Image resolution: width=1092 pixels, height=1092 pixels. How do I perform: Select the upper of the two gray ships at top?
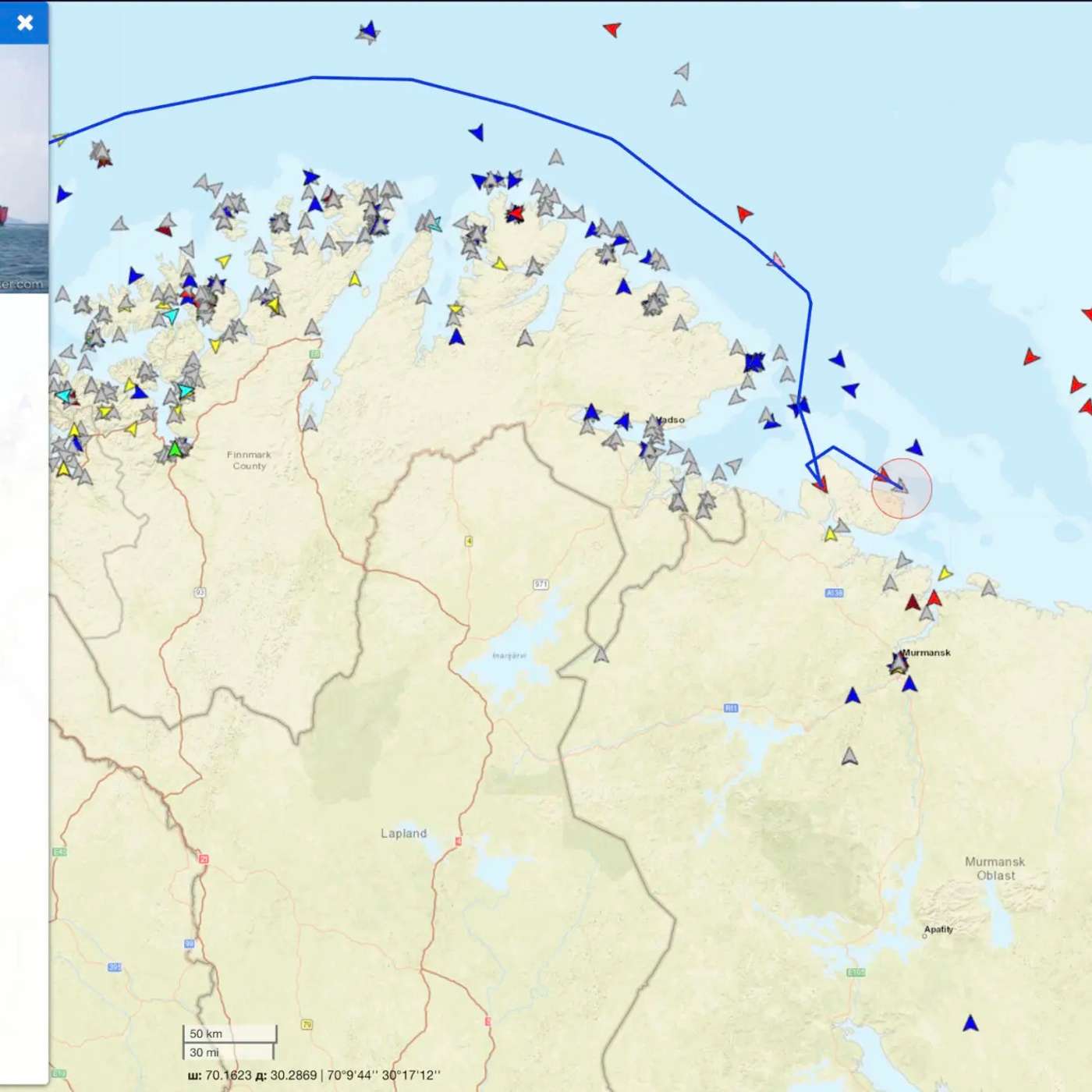pos(682,71)
